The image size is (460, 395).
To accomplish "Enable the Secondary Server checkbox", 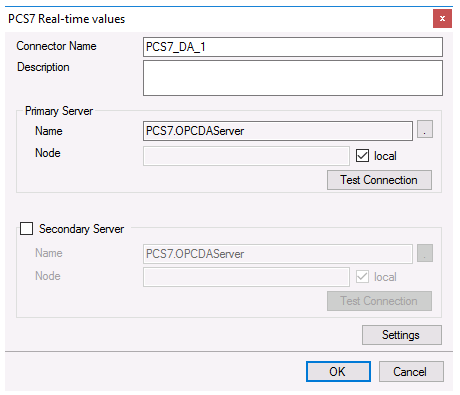I will tap(26, 229).
